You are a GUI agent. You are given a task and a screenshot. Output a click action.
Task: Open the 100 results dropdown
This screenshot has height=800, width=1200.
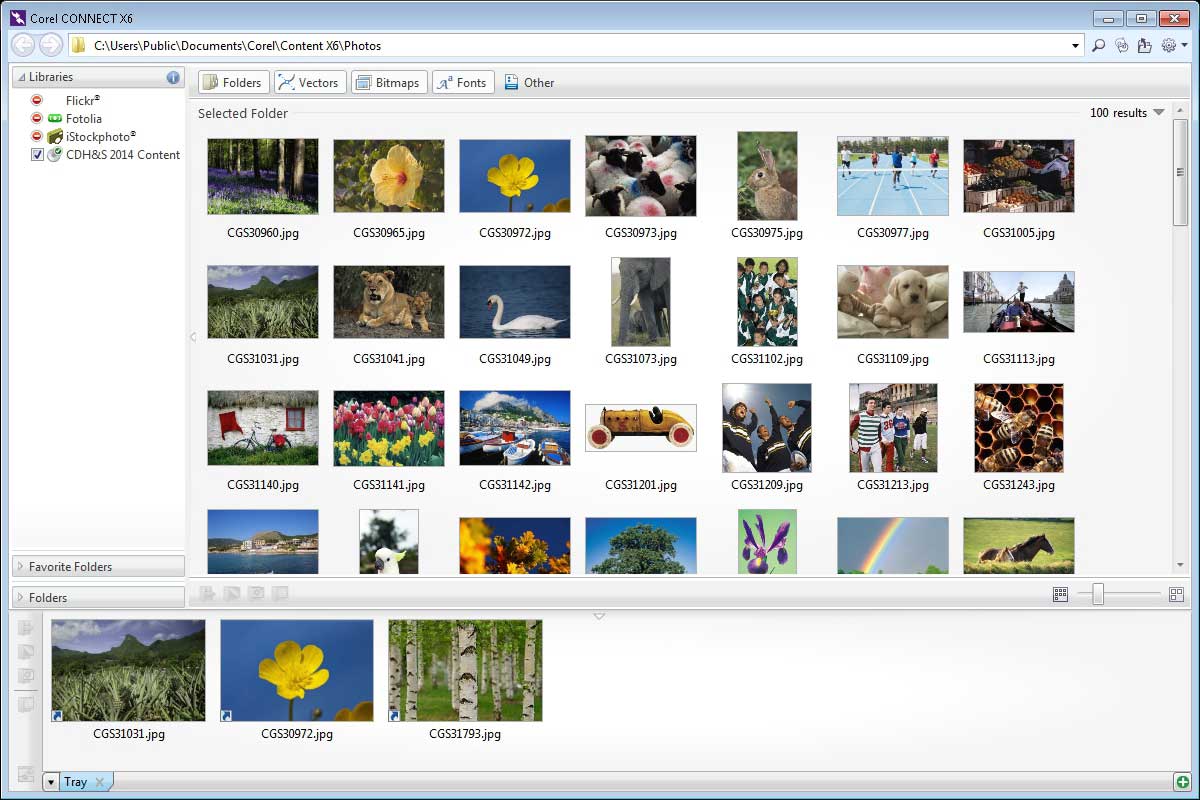click(x=1160, y=113)
